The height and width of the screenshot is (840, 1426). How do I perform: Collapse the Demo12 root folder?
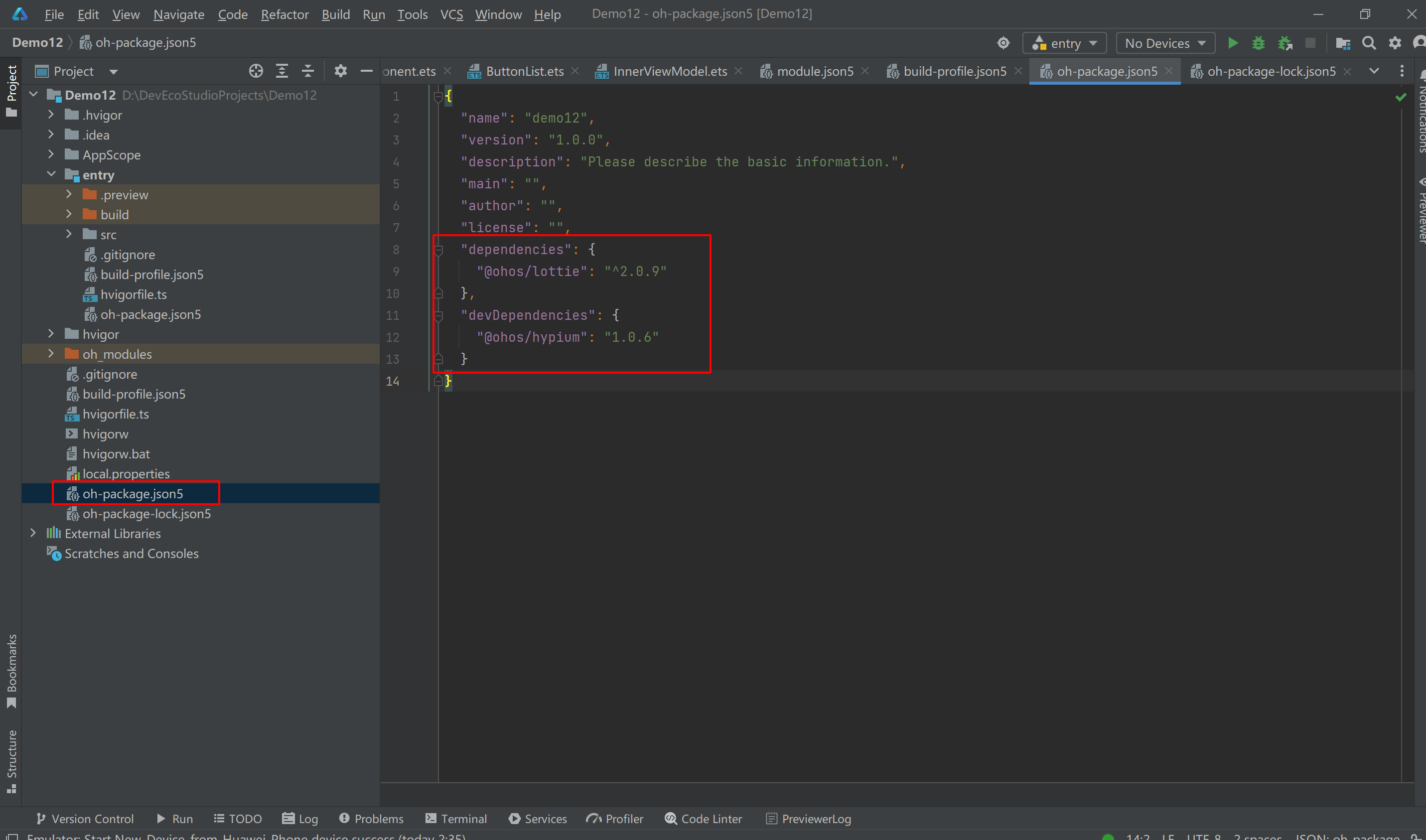(33, 95)
